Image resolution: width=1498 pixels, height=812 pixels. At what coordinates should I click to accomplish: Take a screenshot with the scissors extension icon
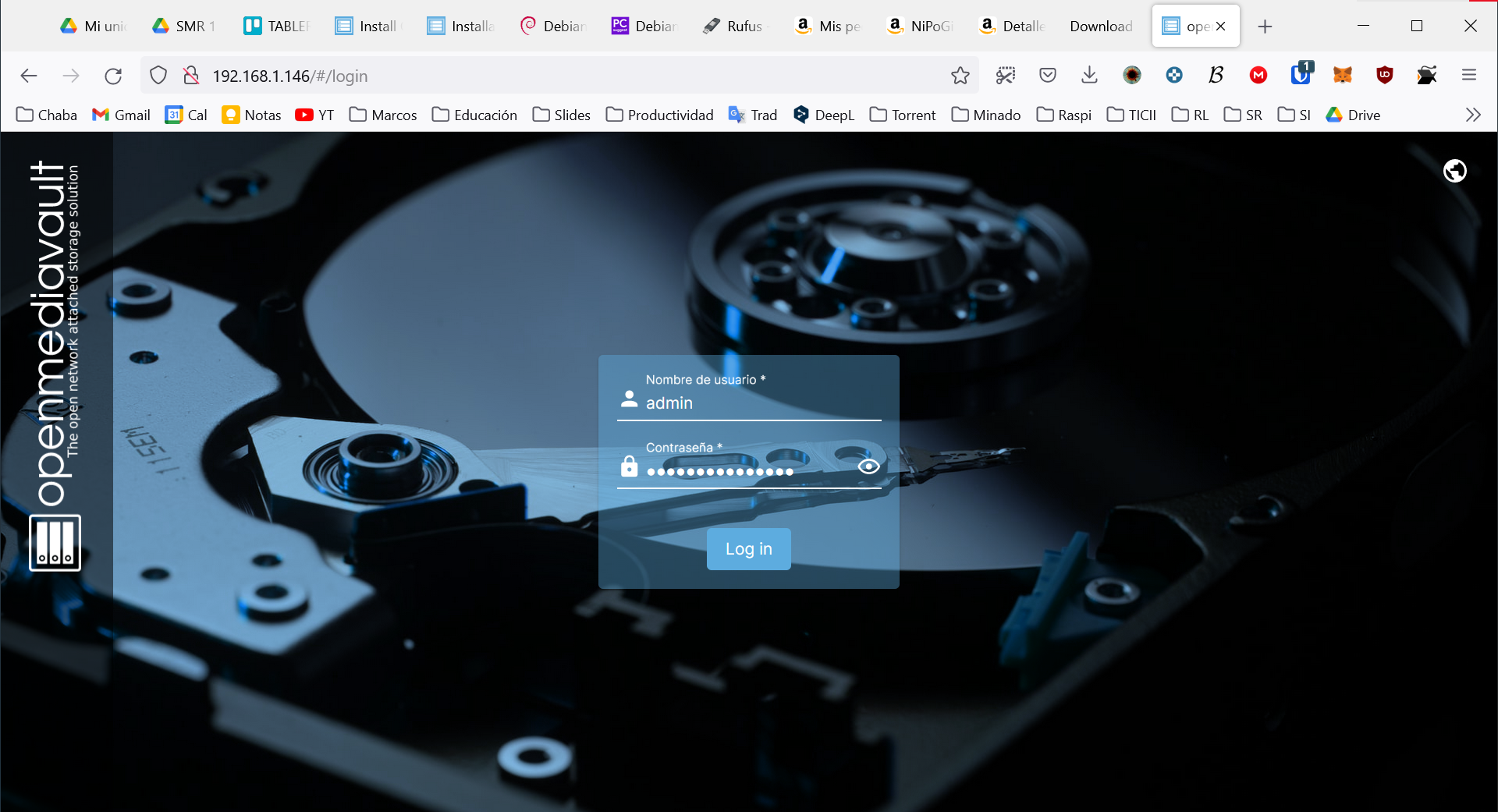(1006, 75)
